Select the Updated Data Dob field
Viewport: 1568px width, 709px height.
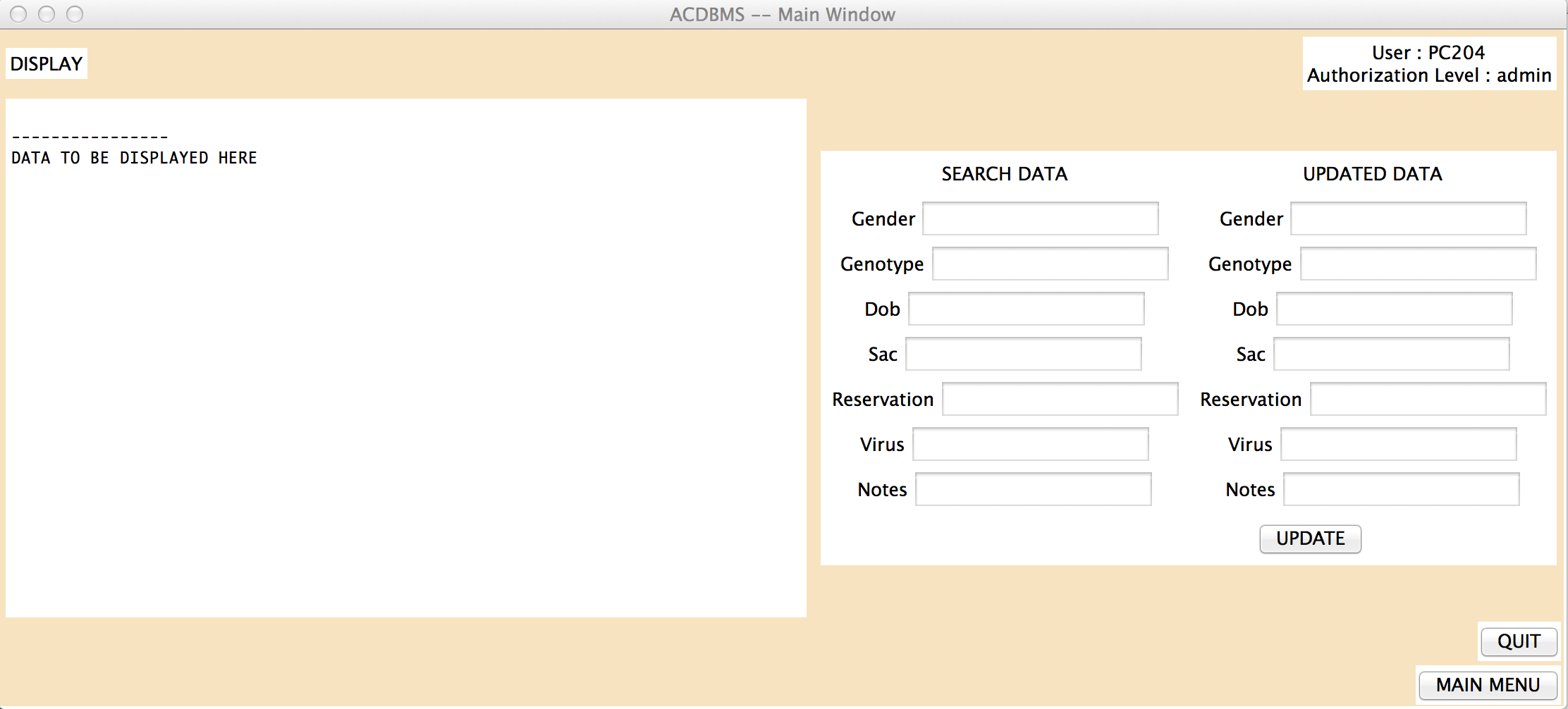coord(1394,309)
